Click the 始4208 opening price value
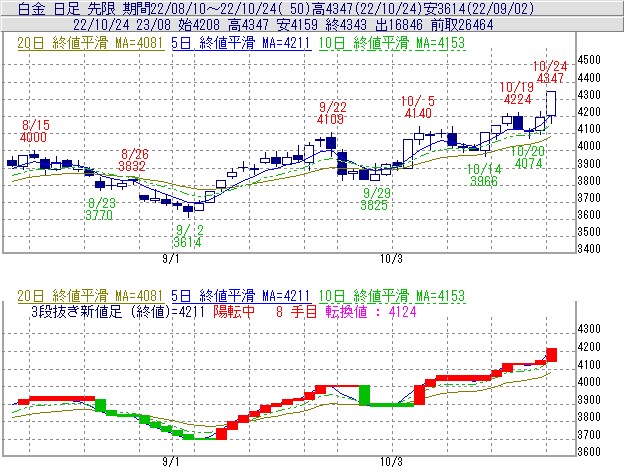 point(199,25)
